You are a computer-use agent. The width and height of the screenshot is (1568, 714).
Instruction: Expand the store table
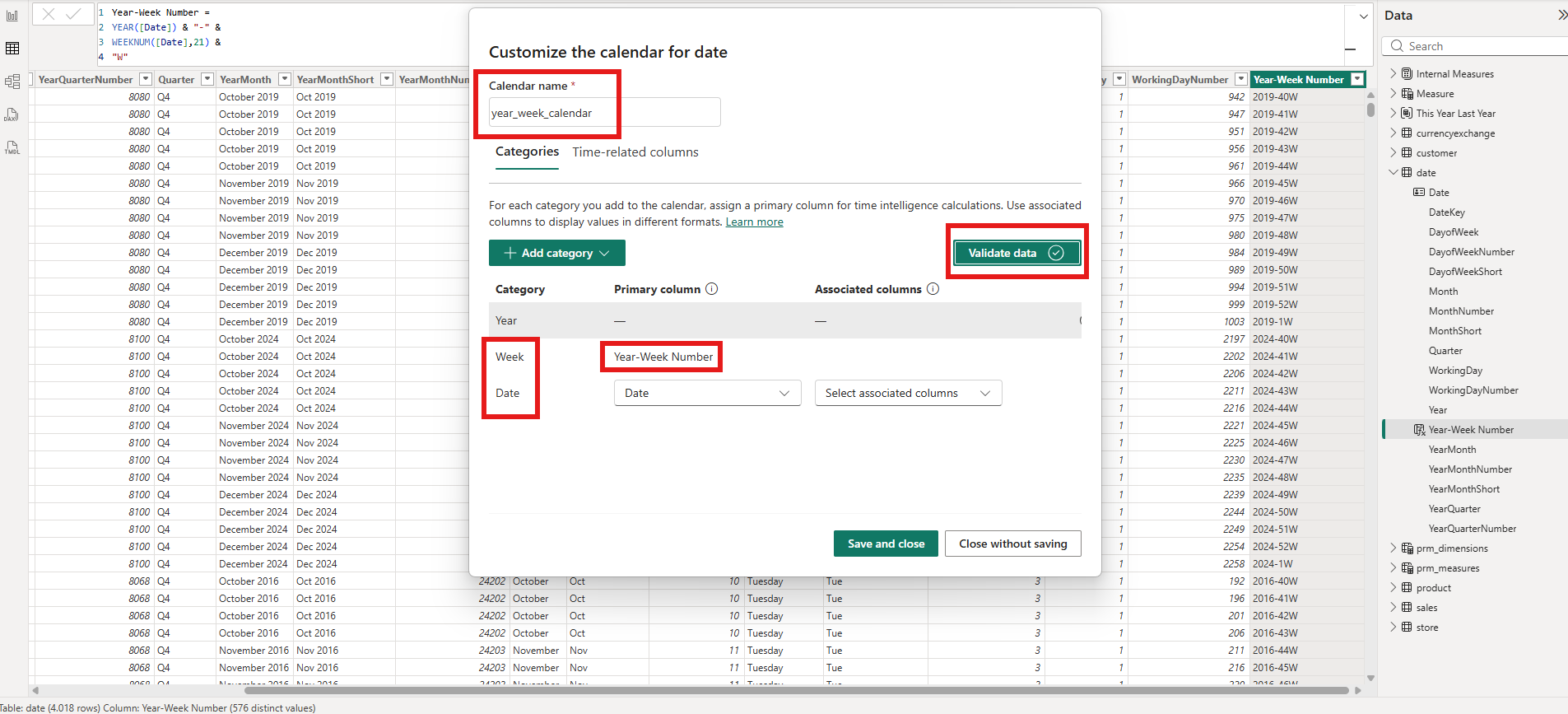[x=1394, y=628]
